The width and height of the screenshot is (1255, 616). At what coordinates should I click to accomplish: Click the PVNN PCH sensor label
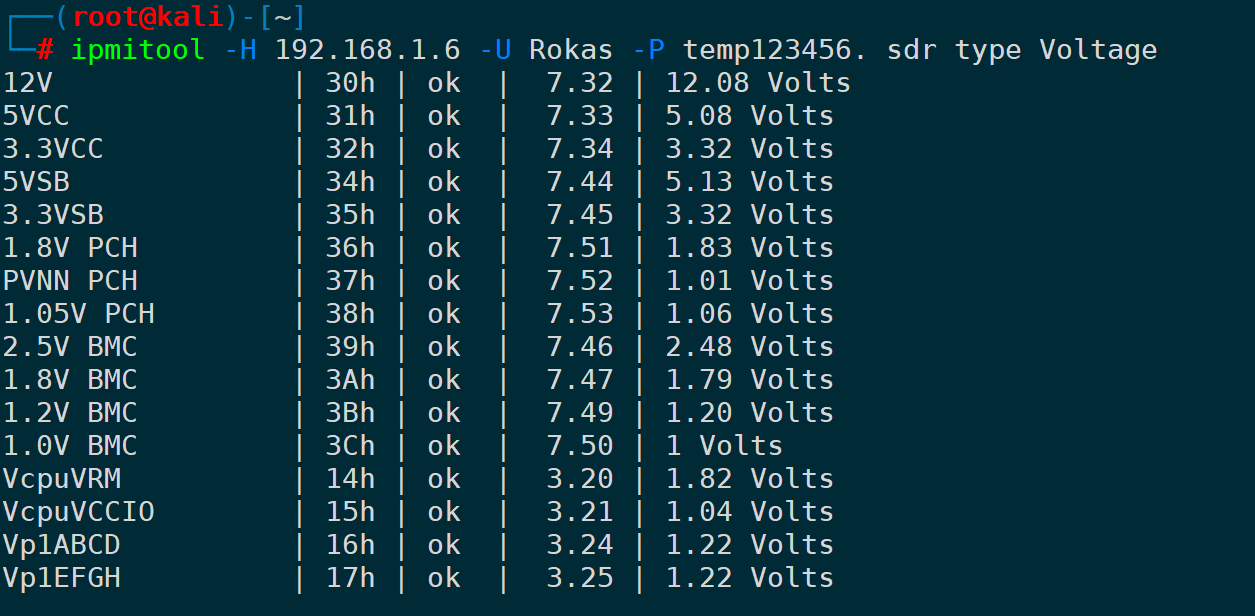pyautogui.click(x=70, y=281)
